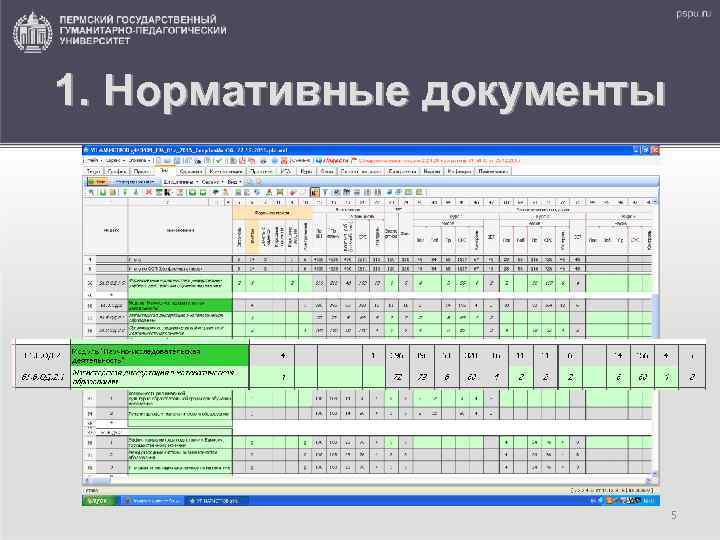Click the horizontal scrollbar right arrow

(649, 480)
